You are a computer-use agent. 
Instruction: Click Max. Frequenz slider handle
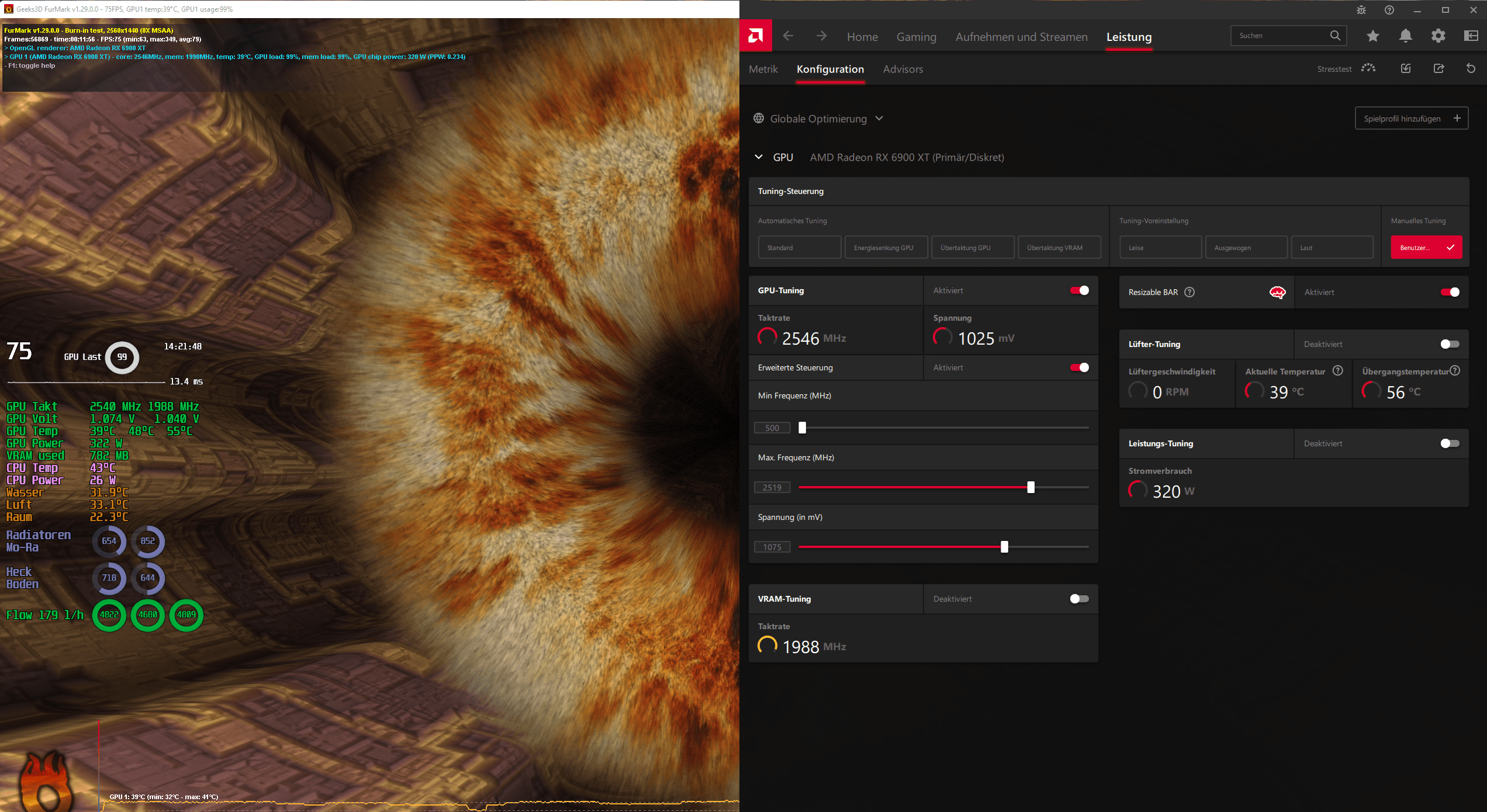(1031, 487)
